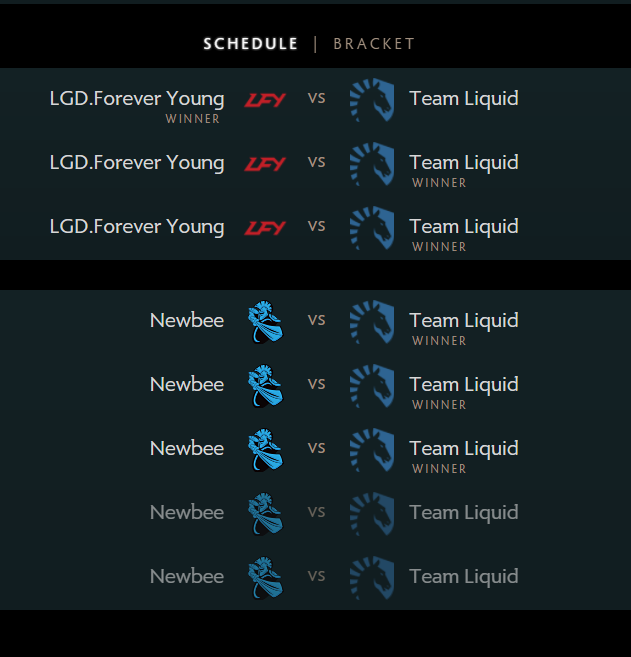Switch to the Bracket tab
The height and width of the screenshot is (657, 631).
tap(374, 44)
